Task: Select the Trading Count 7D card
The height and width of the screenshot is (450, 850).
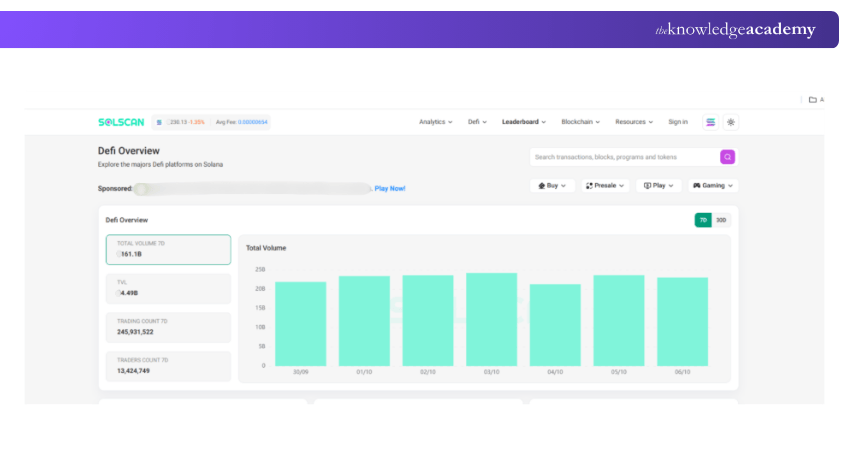Action: (168, 327)
